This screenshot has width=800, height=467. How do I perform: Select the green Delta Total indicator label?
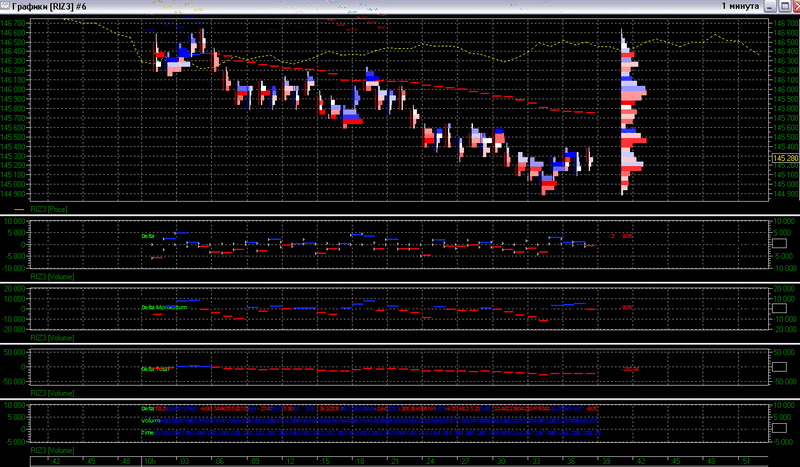(x=156, y=370)
